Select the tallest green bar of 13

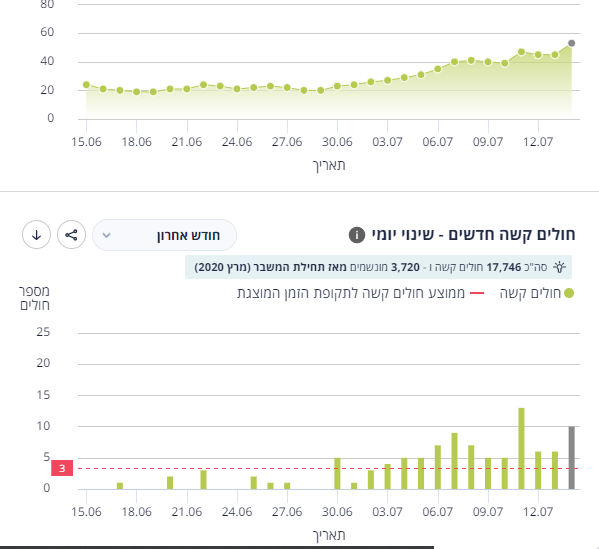[x=521, y=449]
